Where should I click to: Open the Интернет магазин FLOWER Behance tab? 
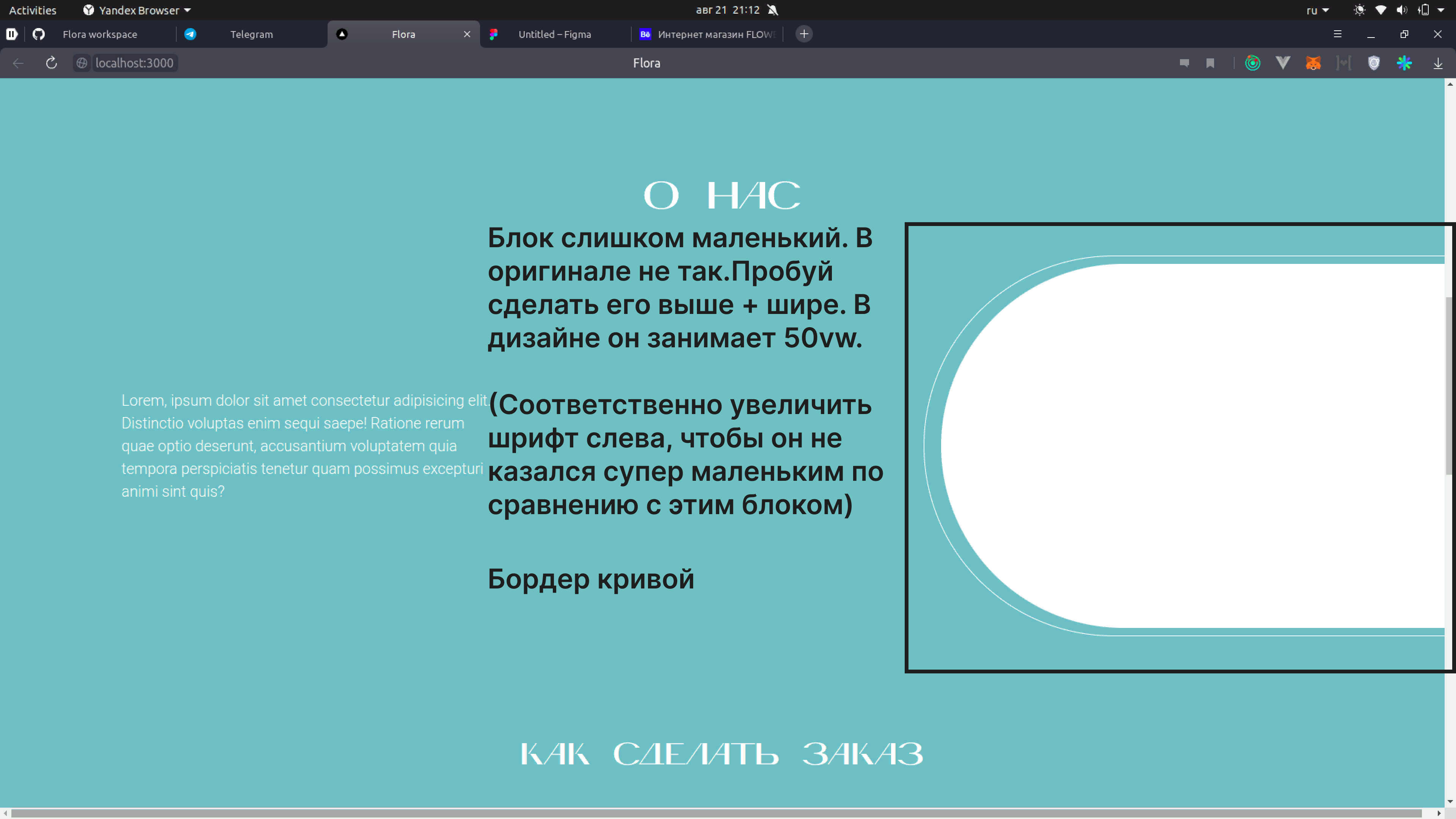[706, 34]
